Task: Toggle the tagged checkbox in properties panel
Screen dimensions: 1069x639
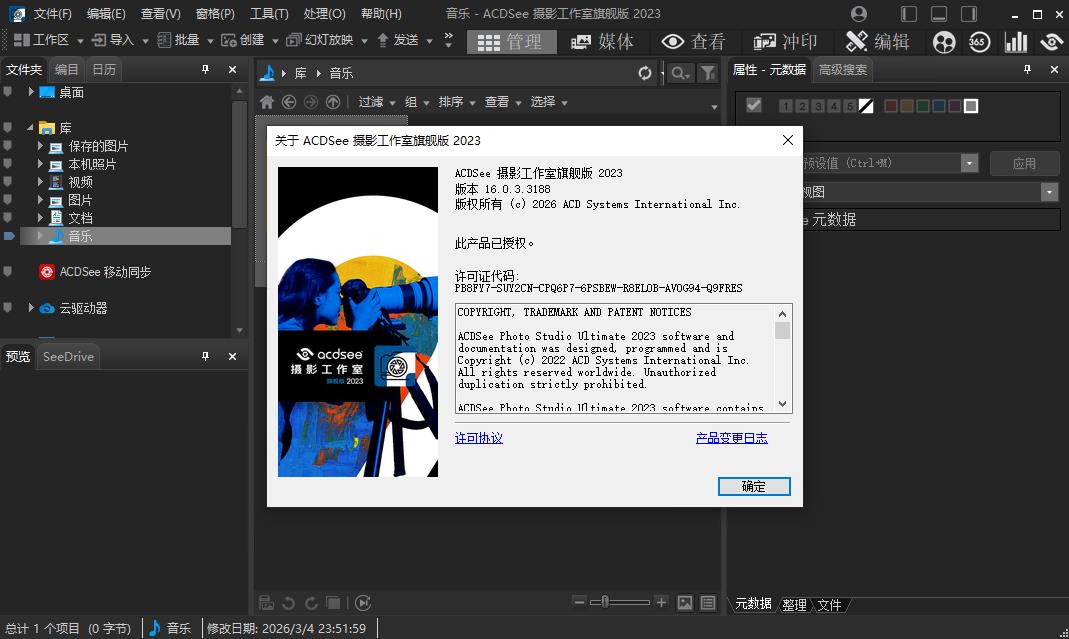Action: pos(754,105)
